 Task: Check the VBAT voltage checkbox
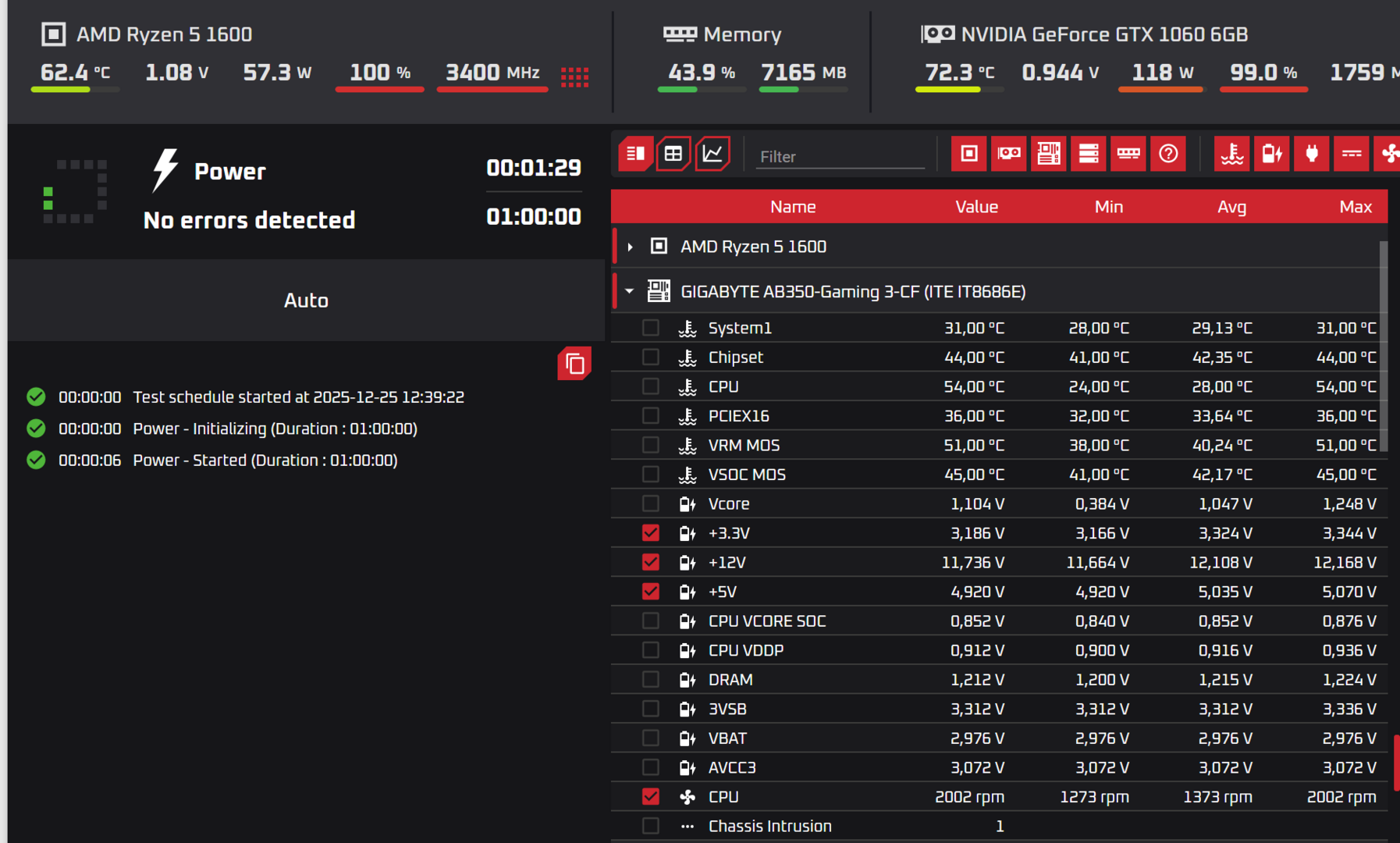650,738
